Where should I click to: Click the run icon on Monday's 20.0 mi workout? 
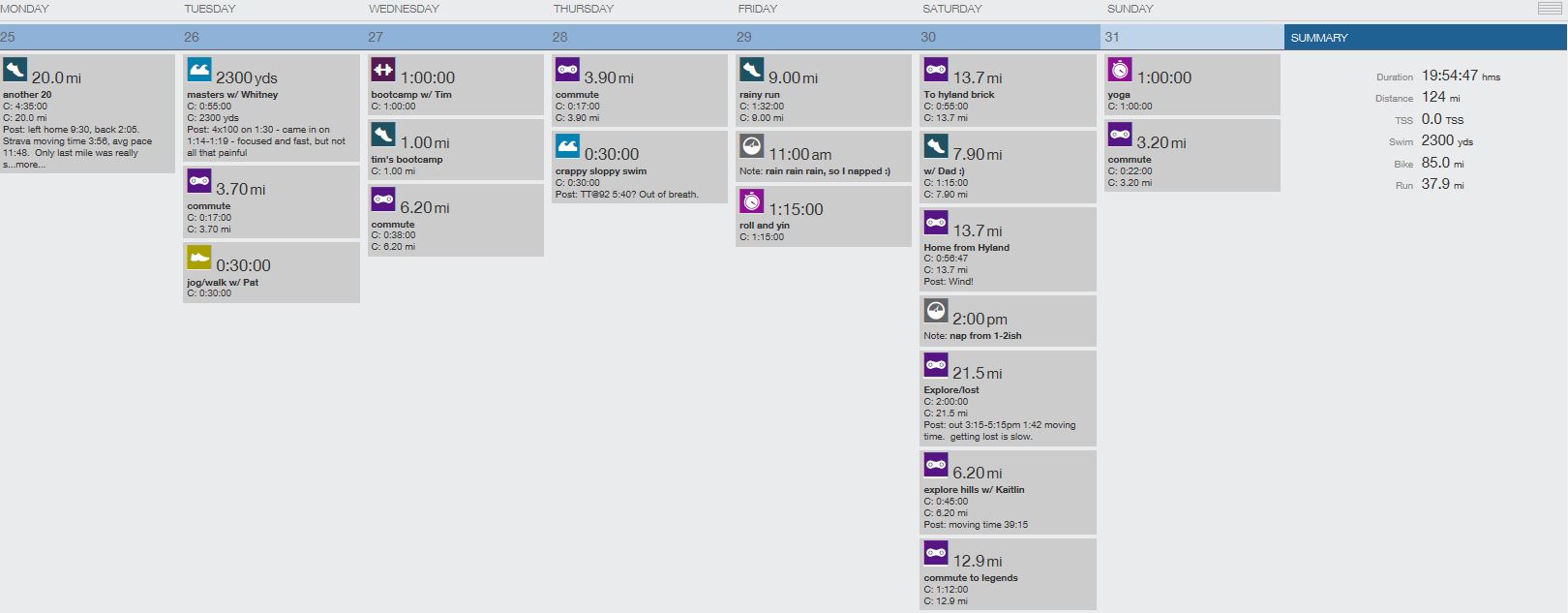coord(15,70)
